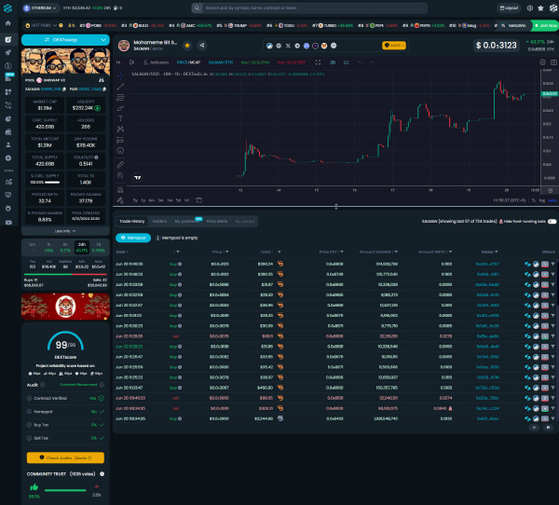Open the red dragon banner advertisement
This screenshot has height=505, width=559.
(x=65, y=306)
